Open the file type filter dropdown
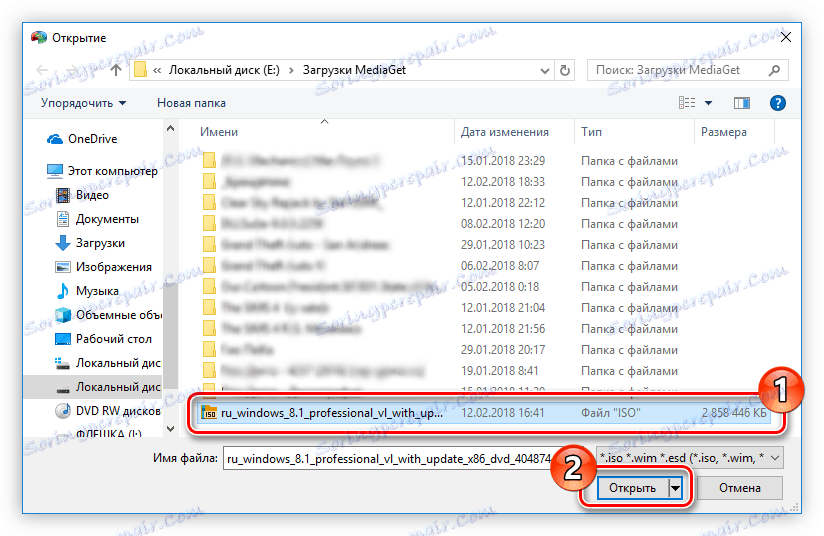 tap(775, 458)
